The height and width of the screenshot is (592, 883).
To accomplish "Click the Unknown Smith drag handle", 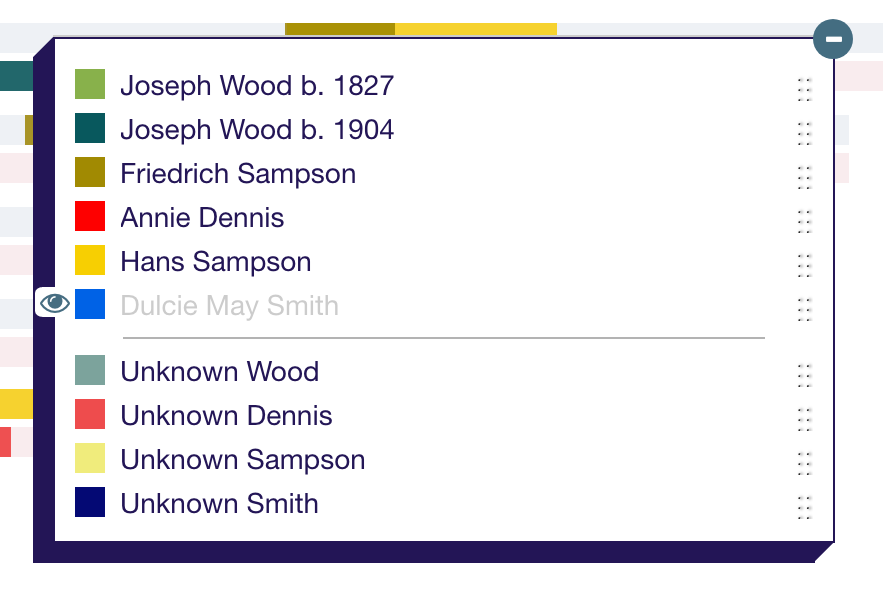I will [804, 507].
